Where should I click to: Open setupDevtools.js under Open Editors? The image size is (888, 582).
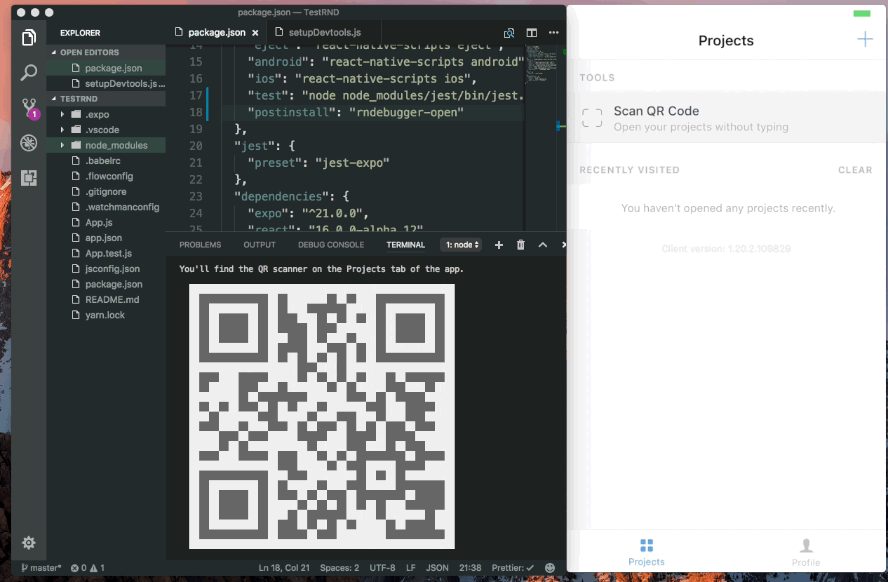click(106, 83)
